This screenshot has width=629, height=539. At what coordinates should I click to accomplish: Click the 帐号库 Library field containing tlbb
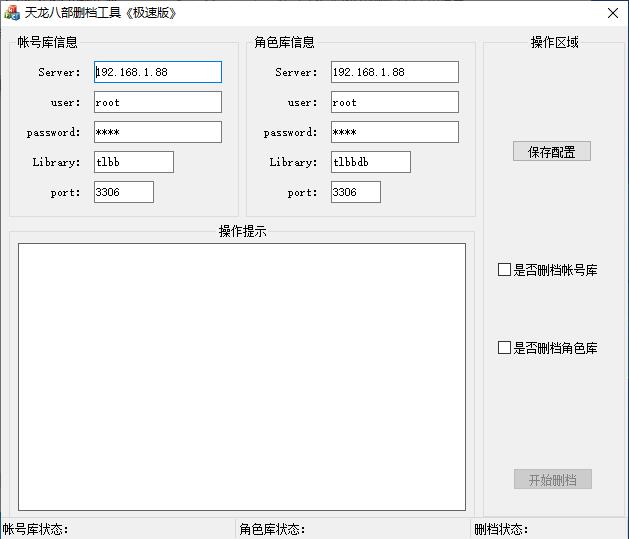click(134, 162)
